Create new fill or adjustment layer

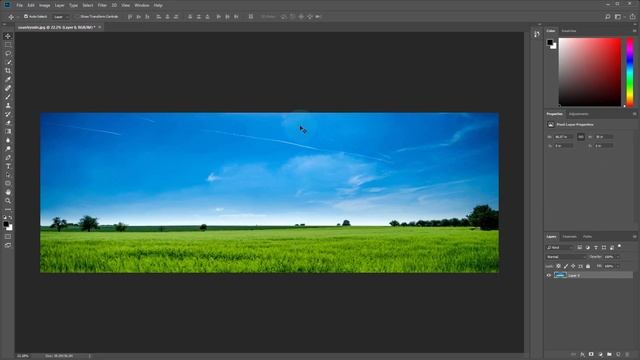[x=600, y=354]
